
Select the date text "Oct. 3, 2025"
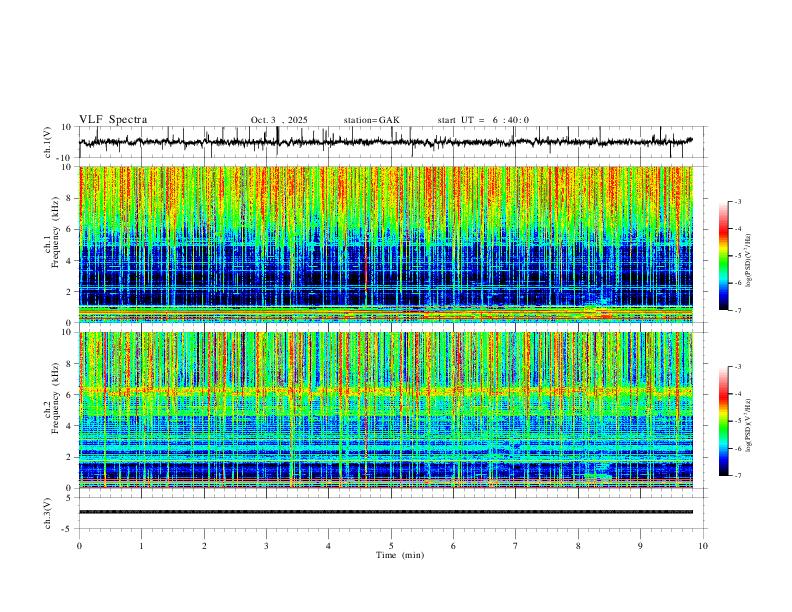[279, 120]
